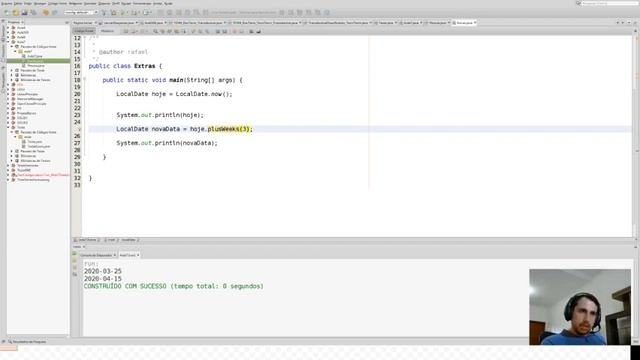Screen dimensions: 640x360
Task: Click the Shift Line Left icon
Action: click(x=218, y=31)
